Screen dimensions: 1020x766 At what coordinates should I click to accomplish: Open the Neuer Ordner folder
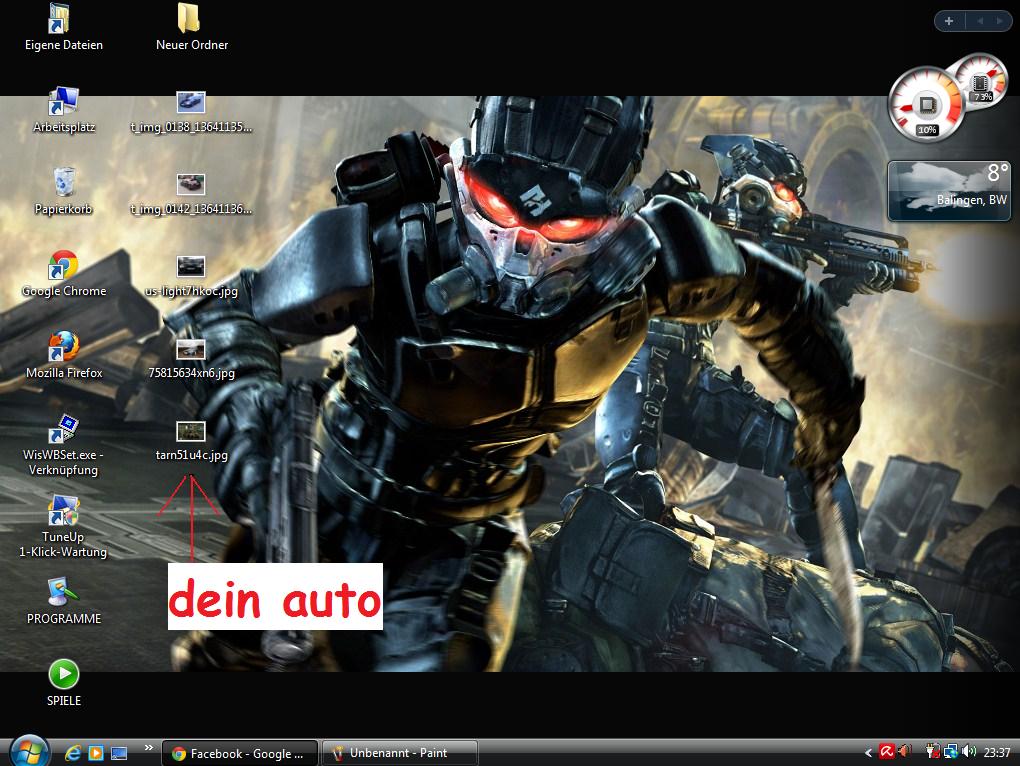click(x=191, y=27)
